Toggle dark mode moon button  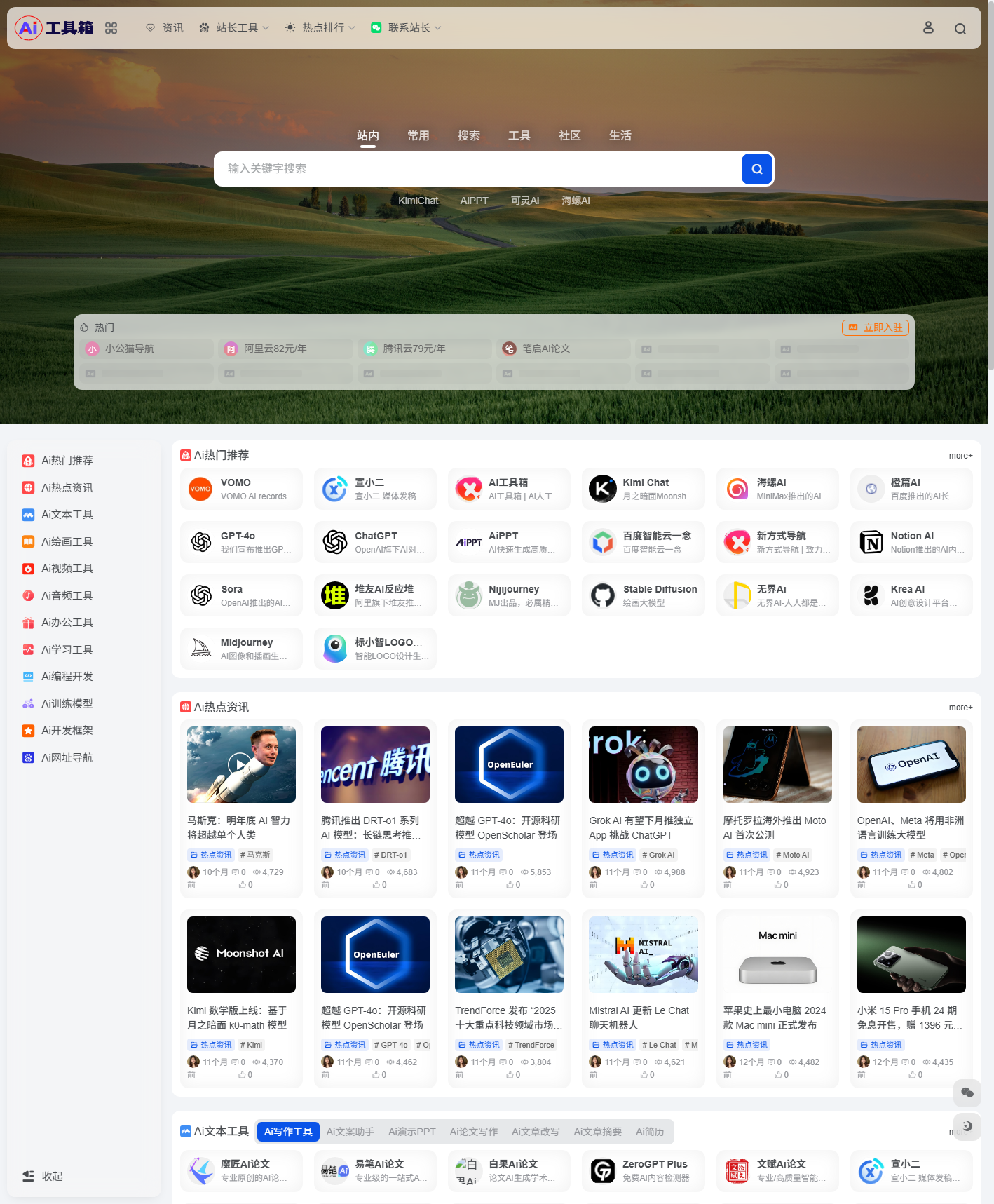(967, 1126)
